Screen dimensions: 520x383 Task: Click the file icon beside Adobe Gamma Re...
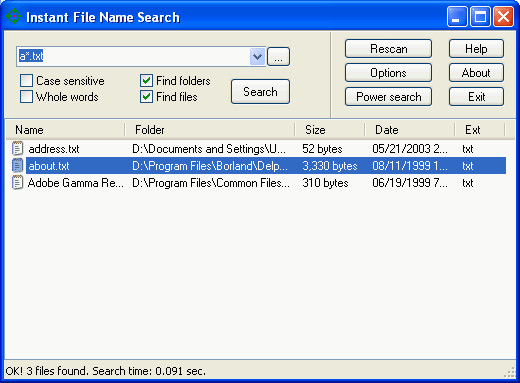click(17, 183)
